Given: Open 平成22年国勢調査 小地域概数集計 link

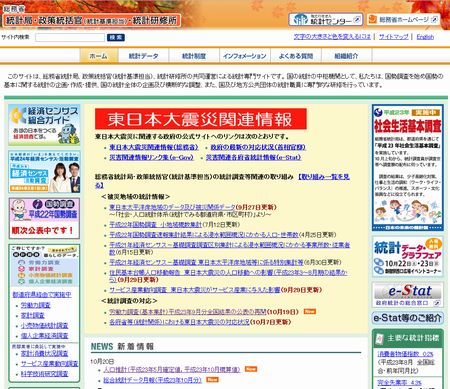Looking at the screenshot, I should tap(156, 225).
